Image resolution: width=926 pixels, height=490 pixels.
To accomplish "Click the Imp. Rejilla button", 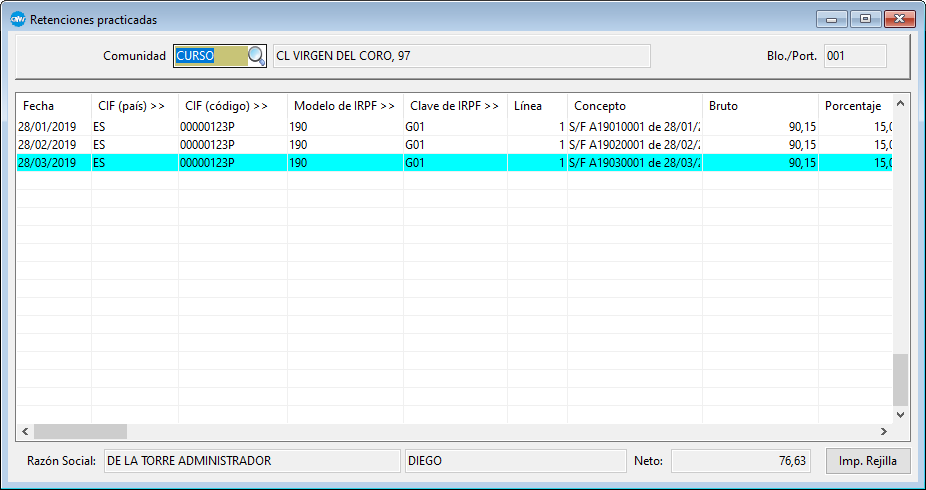I will (867, 461).
